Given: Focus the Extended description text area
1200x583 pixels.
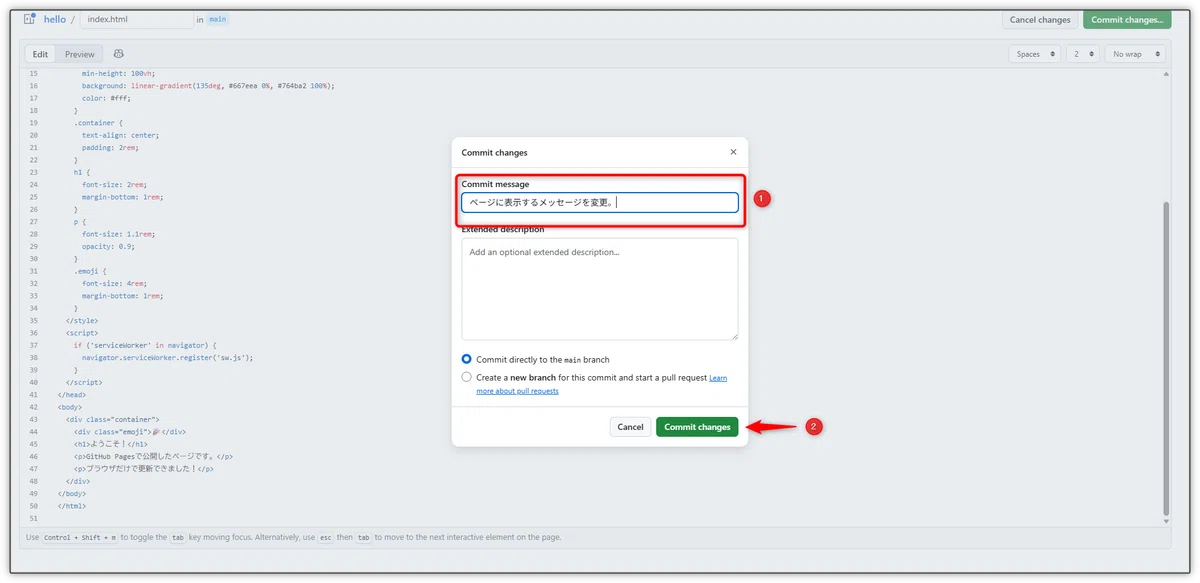Looking at the screenshot, I should pyautogui.click(x=600, y=289).
